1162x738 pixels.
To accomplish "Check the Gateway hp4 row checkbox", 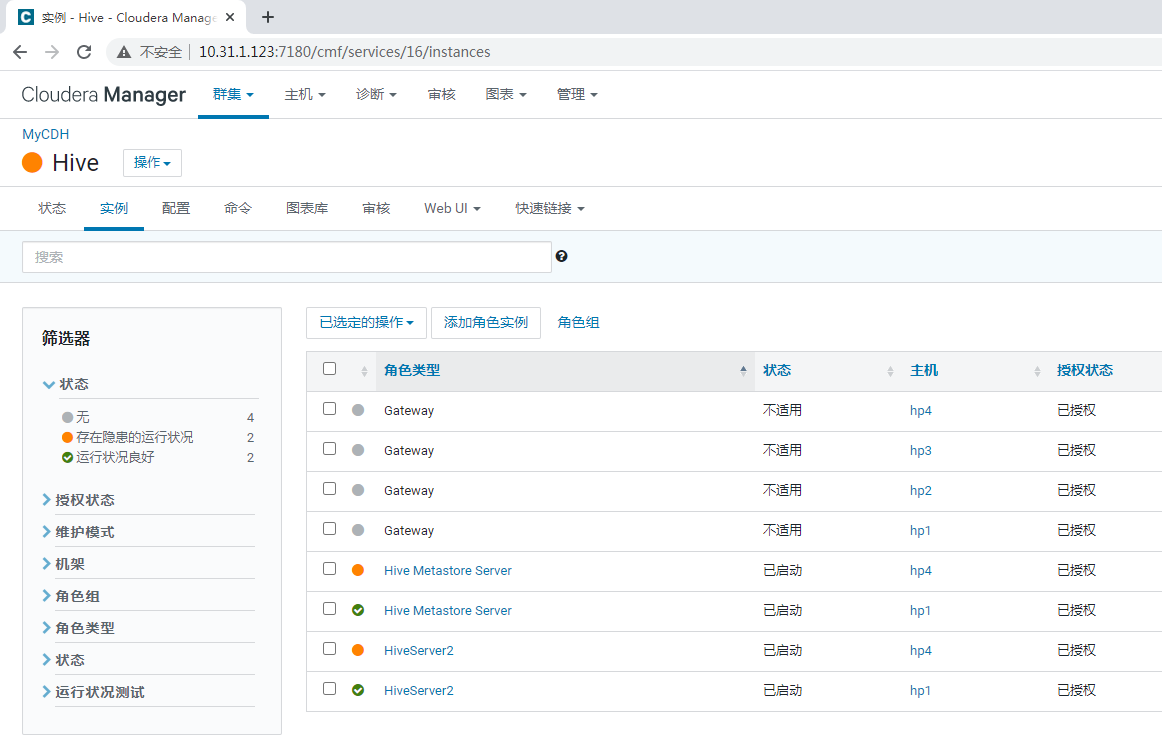I will (x=330, y=408).
